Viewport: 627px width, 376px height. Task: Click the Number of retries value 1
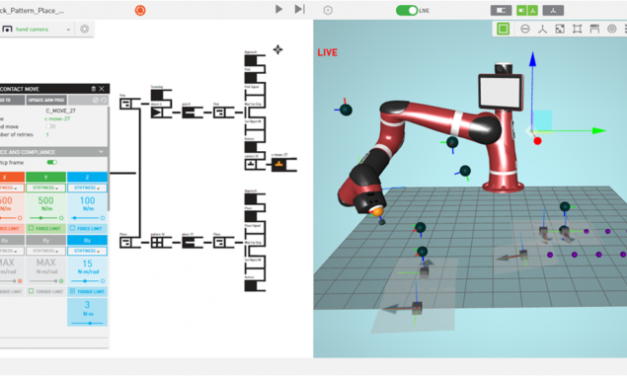click(47, 134)
